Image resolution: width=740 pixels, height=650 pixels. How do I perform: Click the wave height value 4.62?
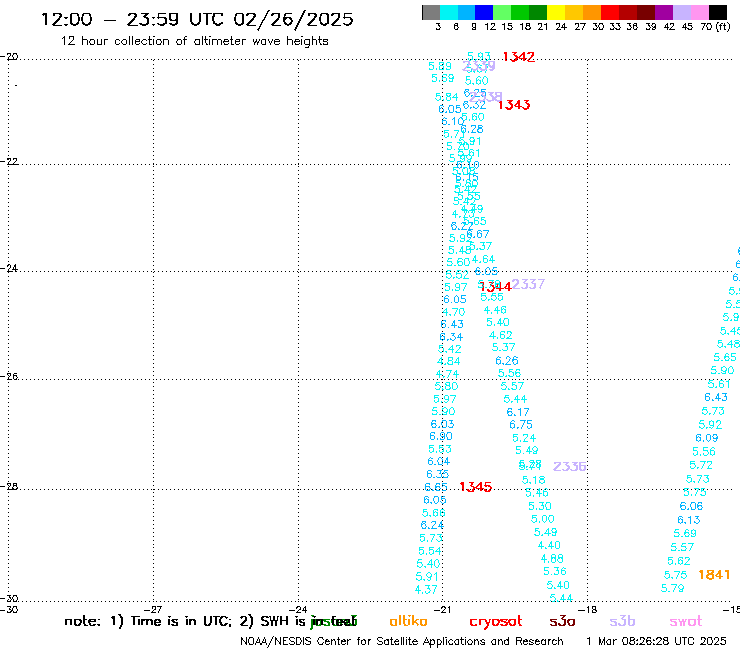tap(500, 335)
